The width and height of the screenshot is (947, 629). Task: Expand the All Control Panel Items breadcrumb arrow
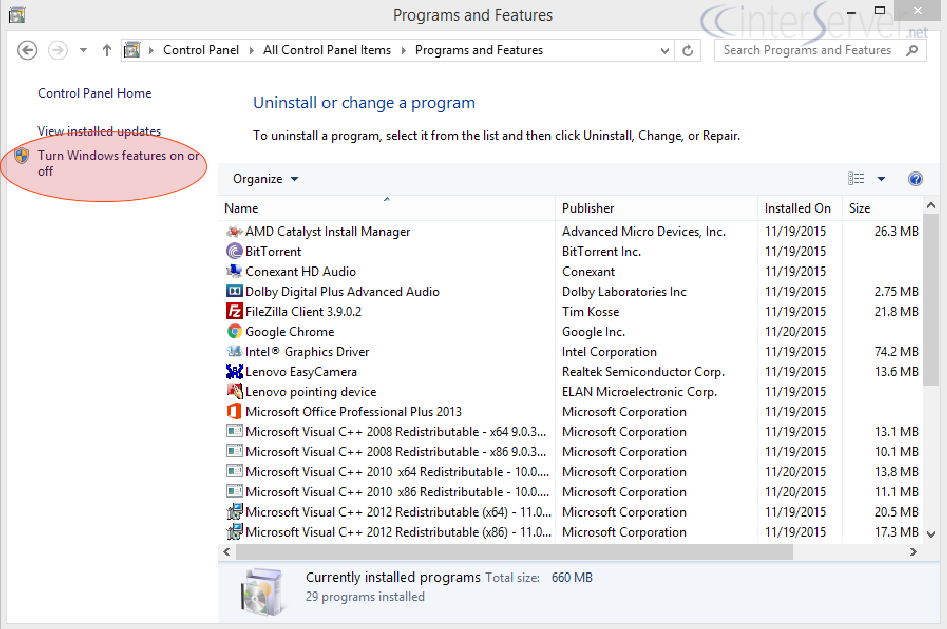coord(403,50)
